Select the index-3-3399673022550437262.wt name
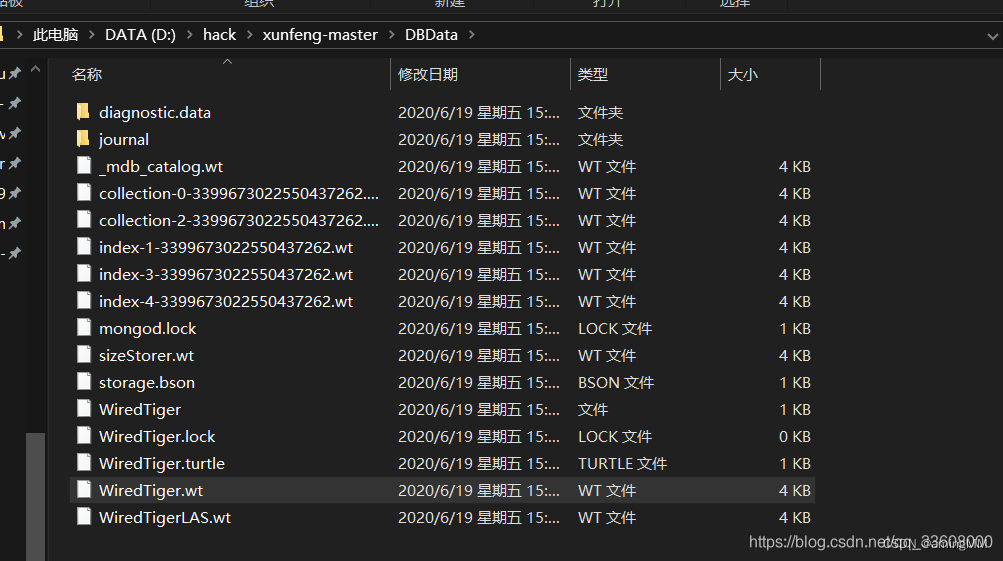Viewport: 1003px width, 561px height. tap(226, 274)
